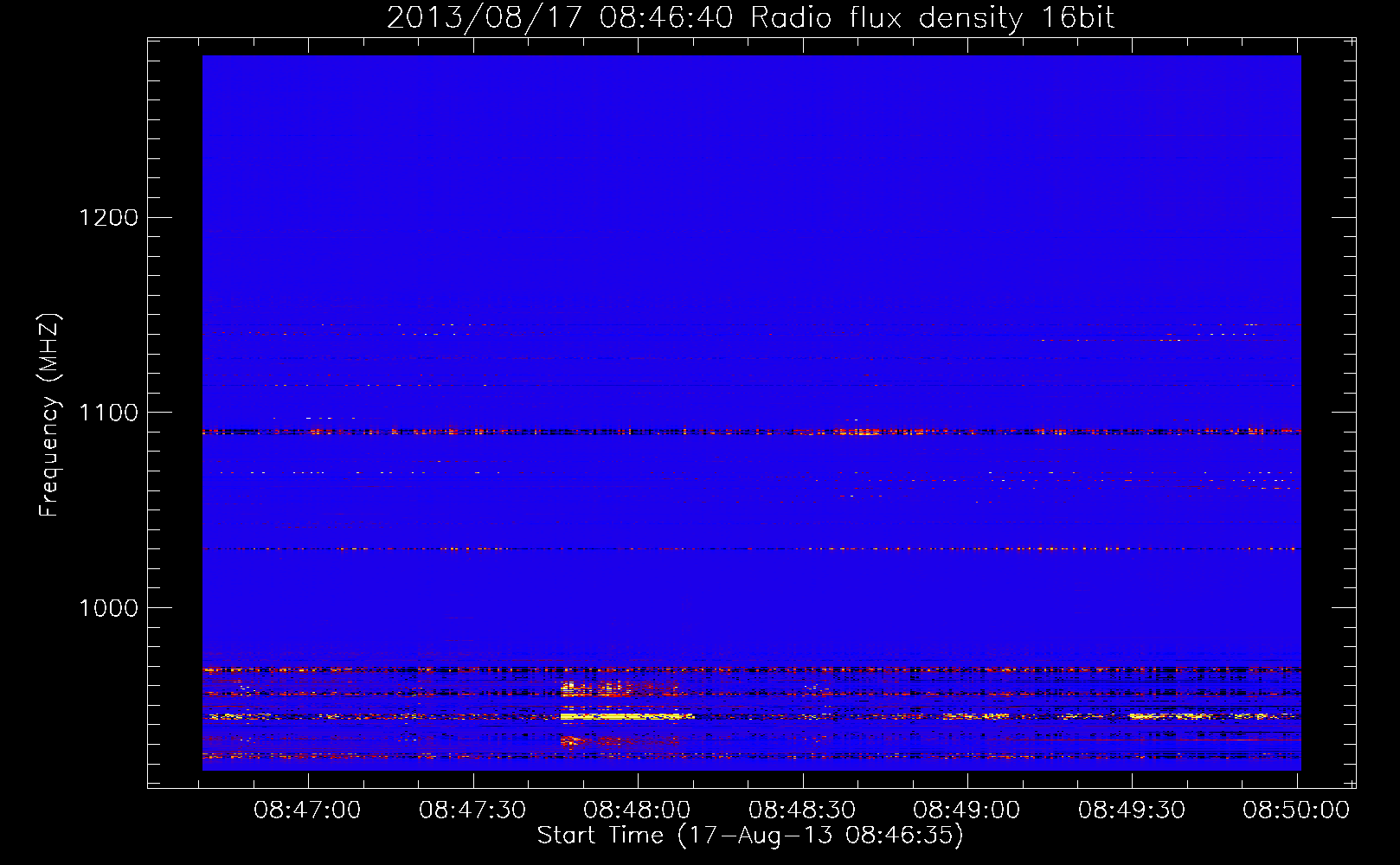The height and width of the screenshot is (865, 1400).
Task: Click the "Frequency (MHZ)" axis label
Action: tap(50, 416)
